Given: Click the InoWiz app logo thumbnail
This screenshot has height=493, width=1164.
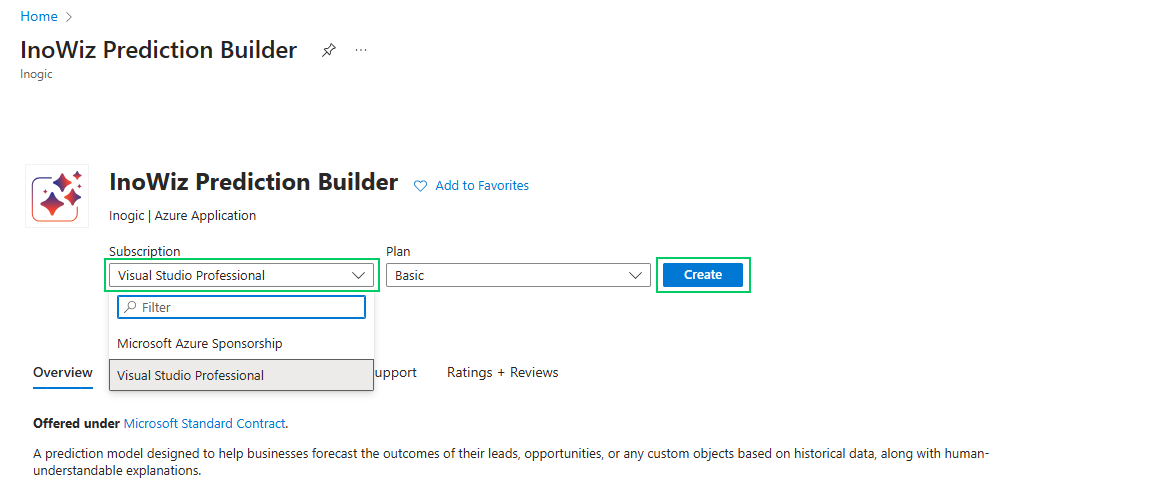Looking at the screenshot, I should coord(57,195).
